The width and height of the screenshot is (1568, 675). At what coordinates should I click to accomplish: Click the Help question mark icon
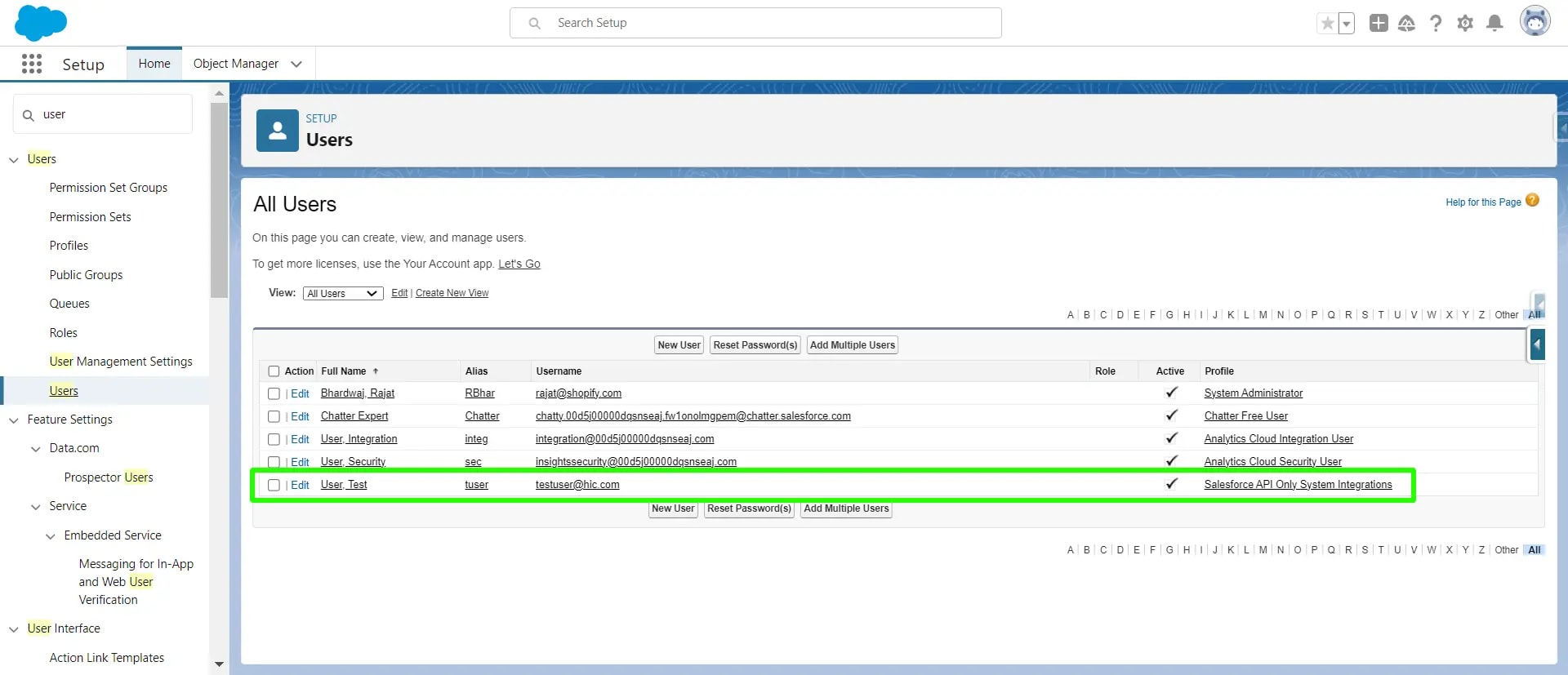coord(1436,24)
